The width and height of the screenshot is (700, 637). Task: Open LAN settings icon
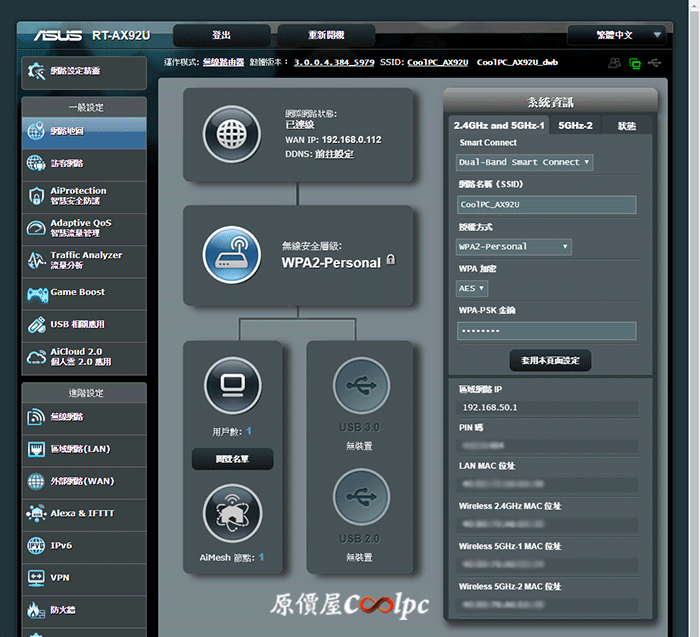tap(36, 449)
